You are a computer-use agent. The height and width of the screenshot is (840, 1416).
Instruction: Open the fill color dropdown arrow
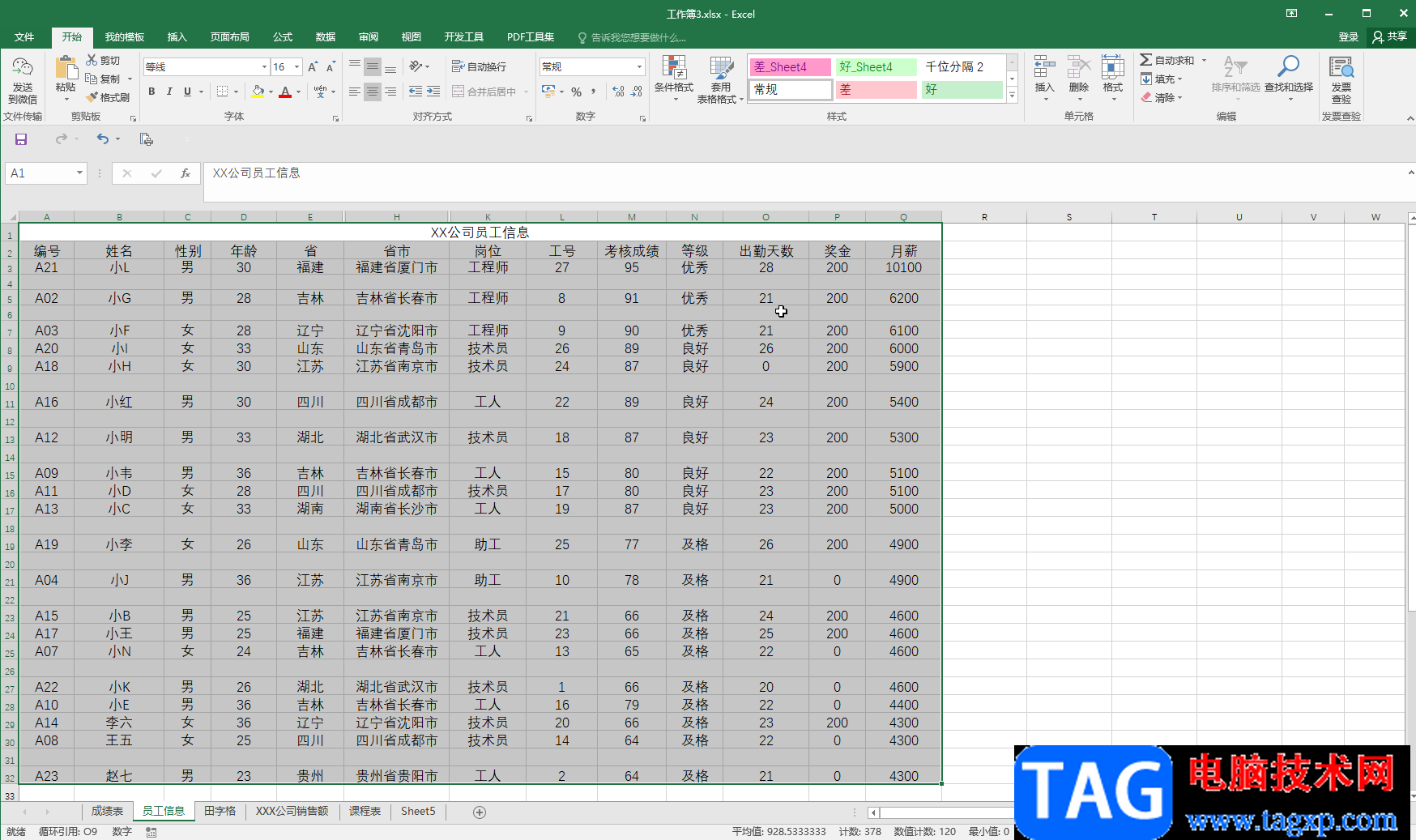[x=271, y=92]
